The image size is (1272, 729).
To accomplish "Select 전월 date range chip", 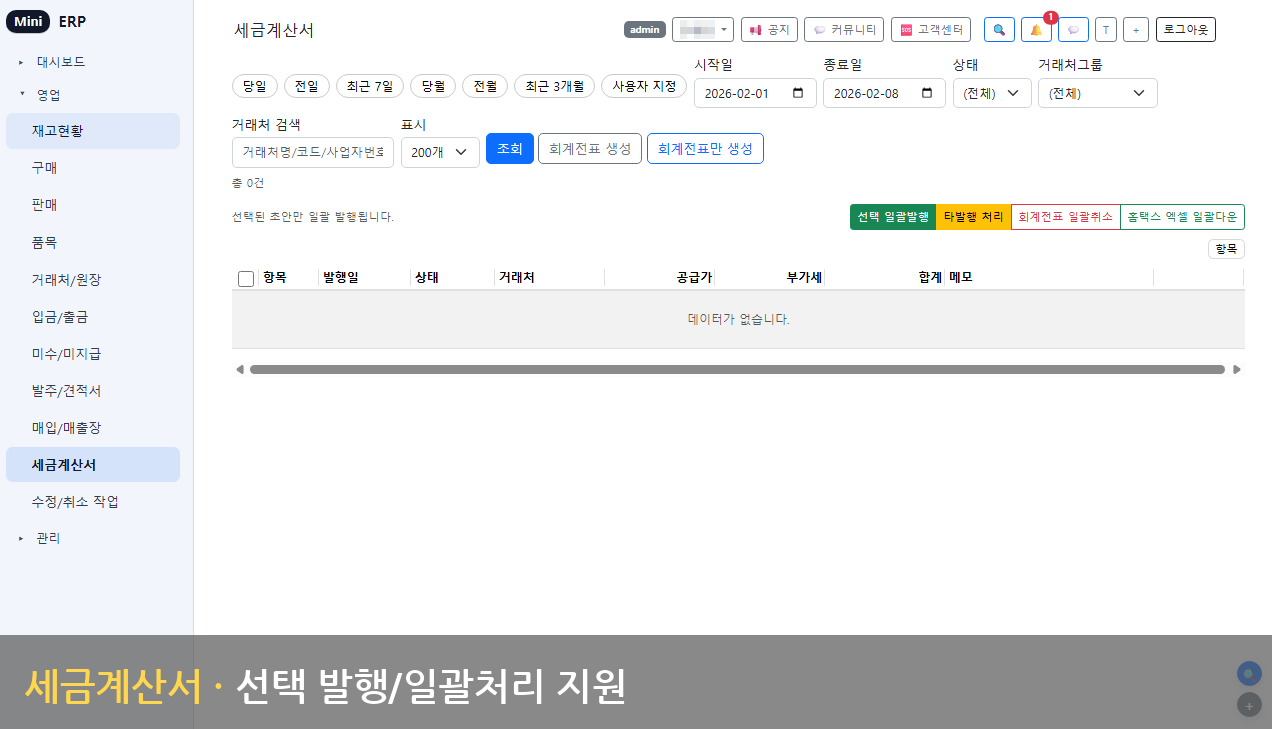I will (485, 86).
